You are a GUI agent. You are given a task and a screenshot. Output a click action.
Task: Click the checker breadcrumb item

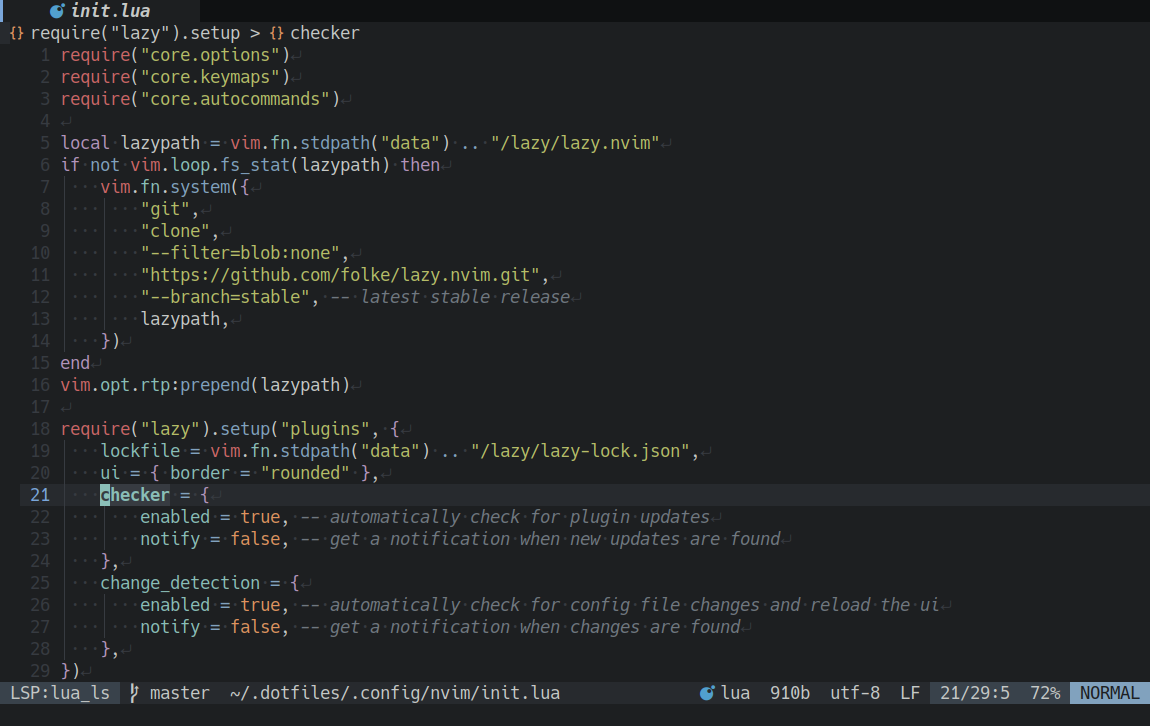[x=325, y=33]
